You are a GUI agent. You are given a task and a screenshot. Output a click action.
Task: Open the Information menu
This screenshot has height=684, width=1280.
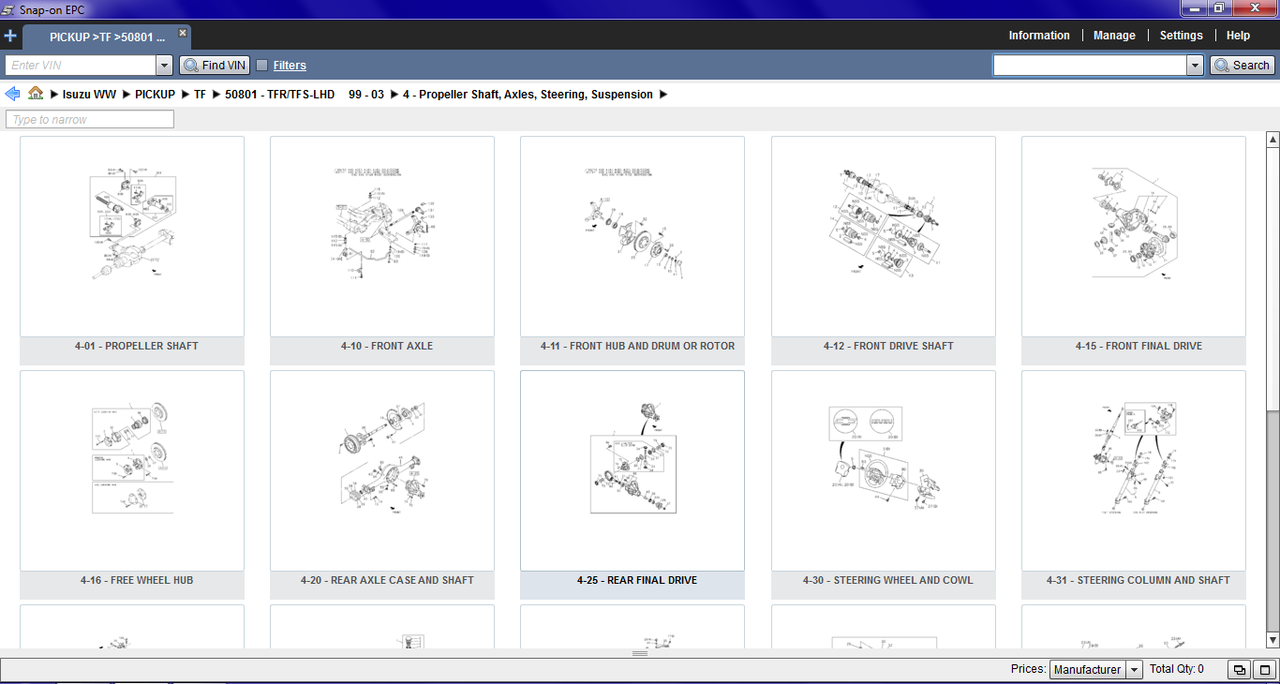coord(1039,35)
